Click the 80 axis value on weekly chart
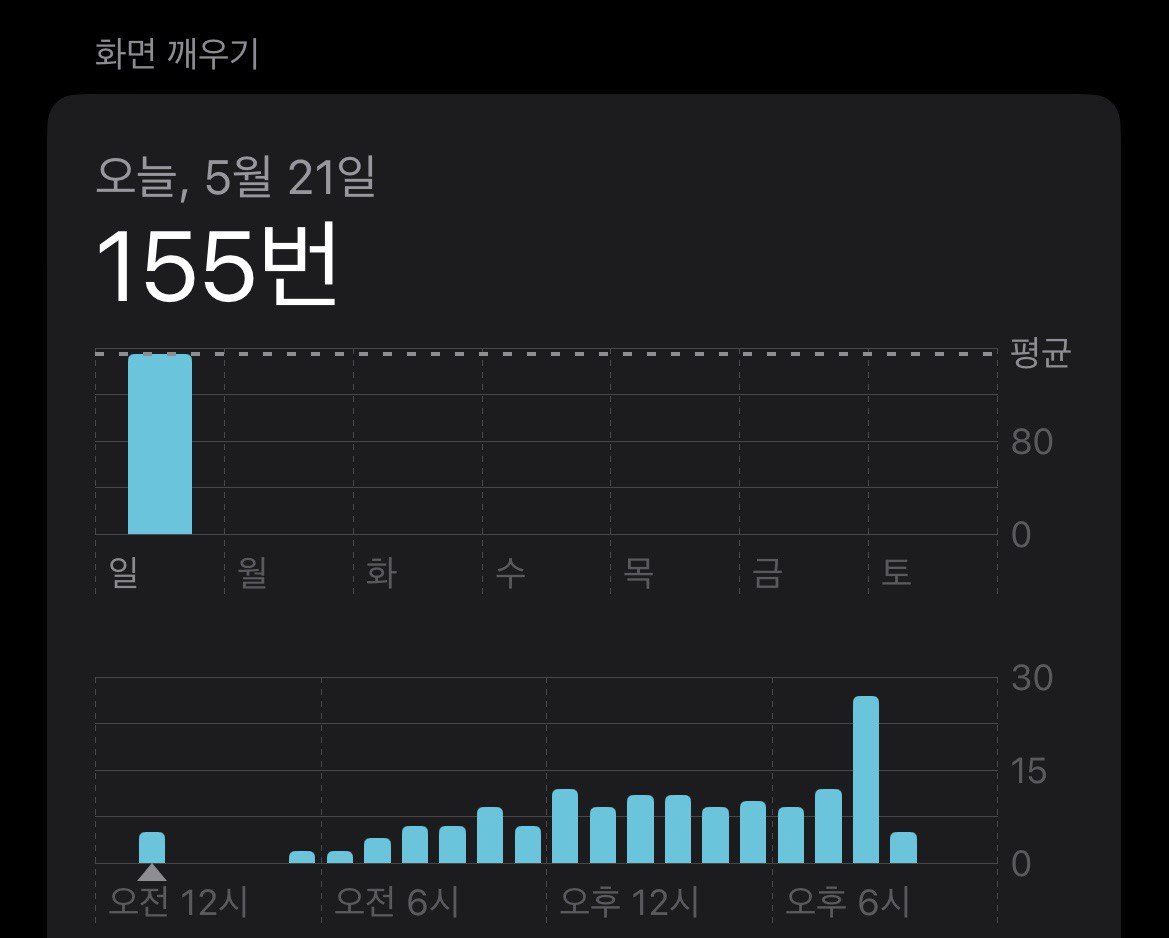This screenshot has width=1169, height=938. pos(1031,441)
